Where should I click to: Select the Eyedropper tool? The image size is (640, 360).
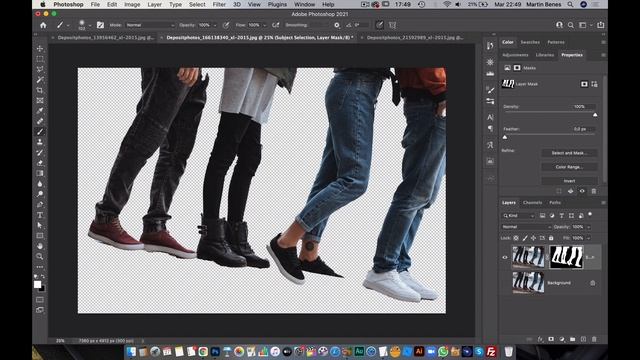tap(40, 111)
